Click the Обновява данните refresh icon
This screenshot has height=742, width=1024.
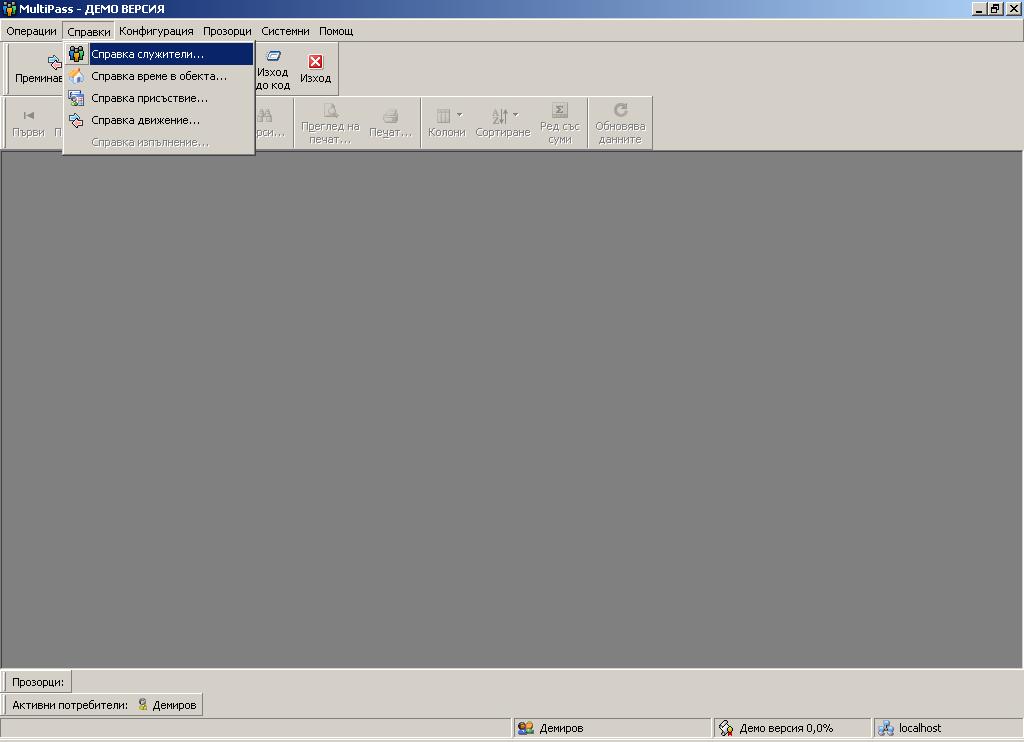pos(620,110)
